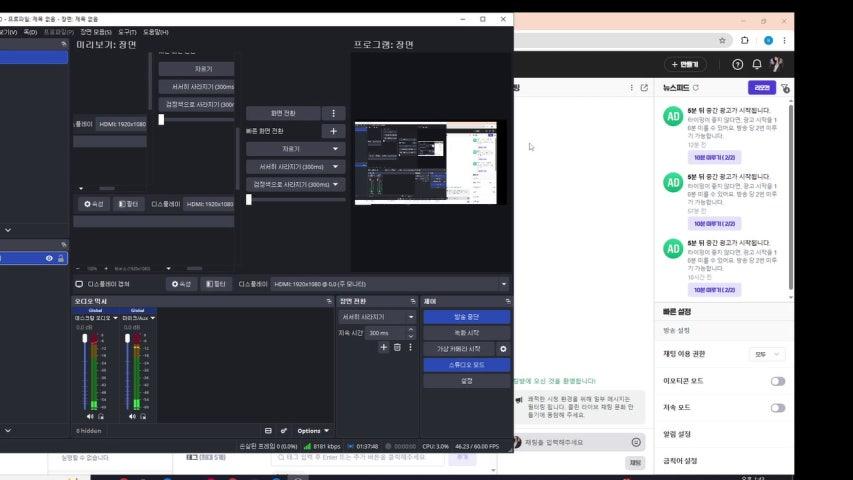Open the desktop audio channel dropdown
This screenshot has width=853, height=480.
tap(115, 318)
